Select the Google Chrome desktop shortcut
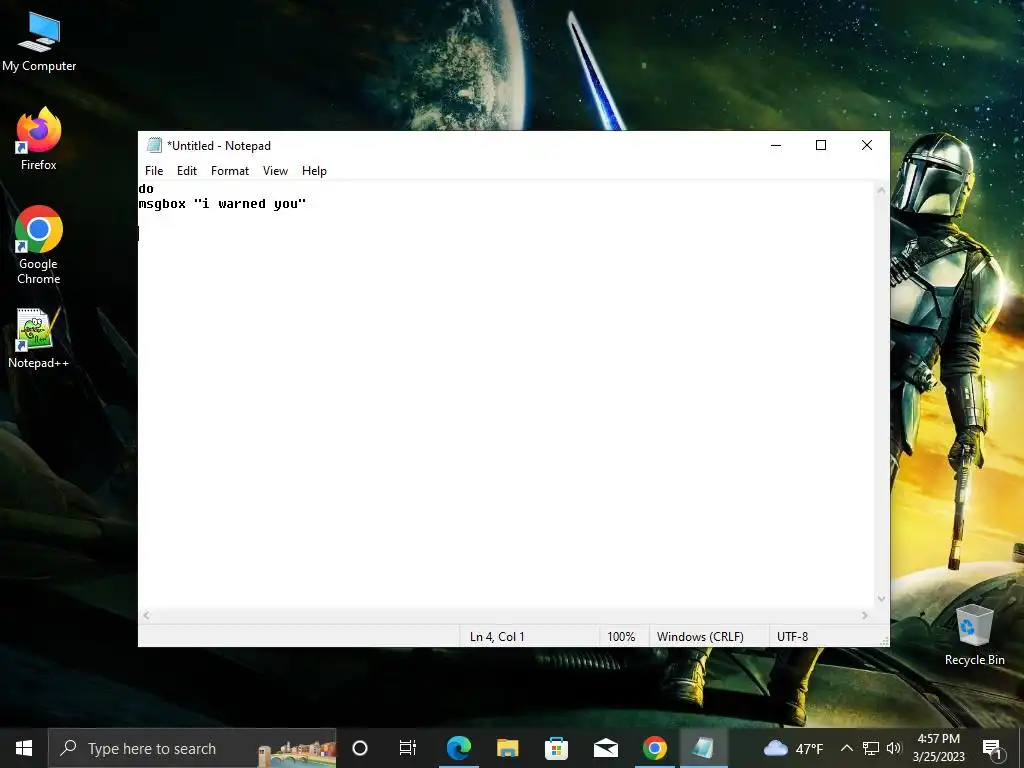The image size is (1024, 768). click(39, 245)
